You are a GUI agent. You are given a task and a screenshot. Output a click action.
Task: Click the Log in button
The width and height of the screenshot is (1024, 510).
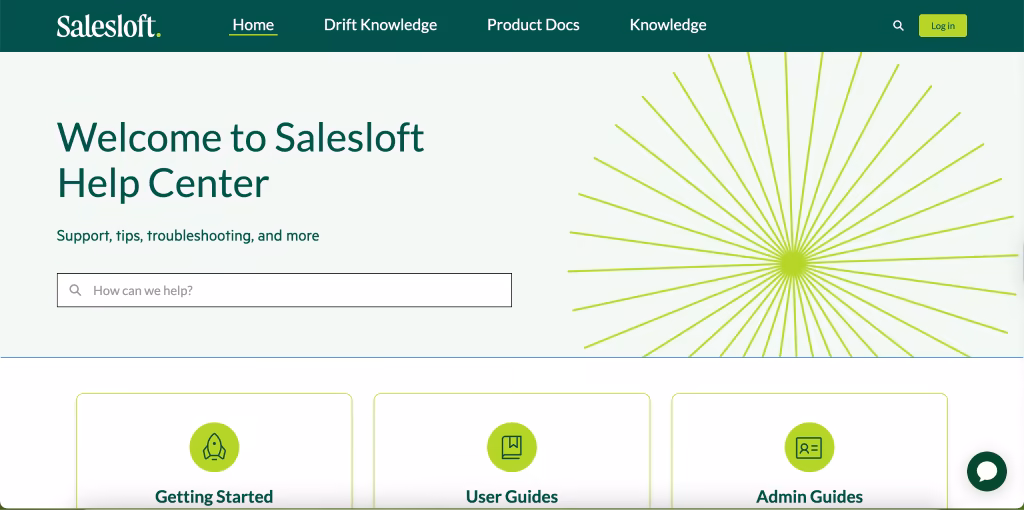[x=942, y=26]
